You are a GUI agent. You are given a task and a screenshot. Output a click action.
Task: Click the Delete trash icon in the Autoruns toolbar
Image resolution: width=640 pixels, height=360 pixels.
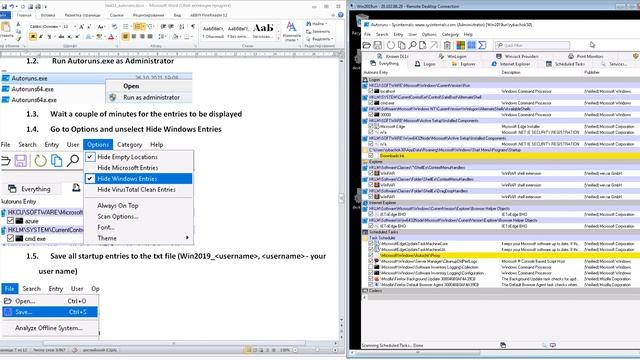[447, 45]
